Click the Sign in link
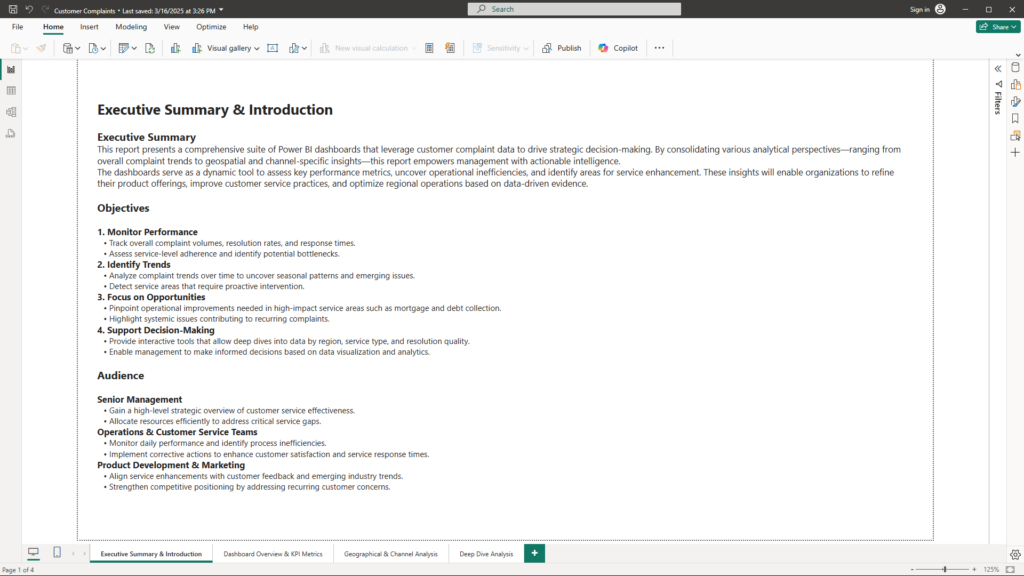This screenshot has height=576, width=1024. (x=919, y=9)
